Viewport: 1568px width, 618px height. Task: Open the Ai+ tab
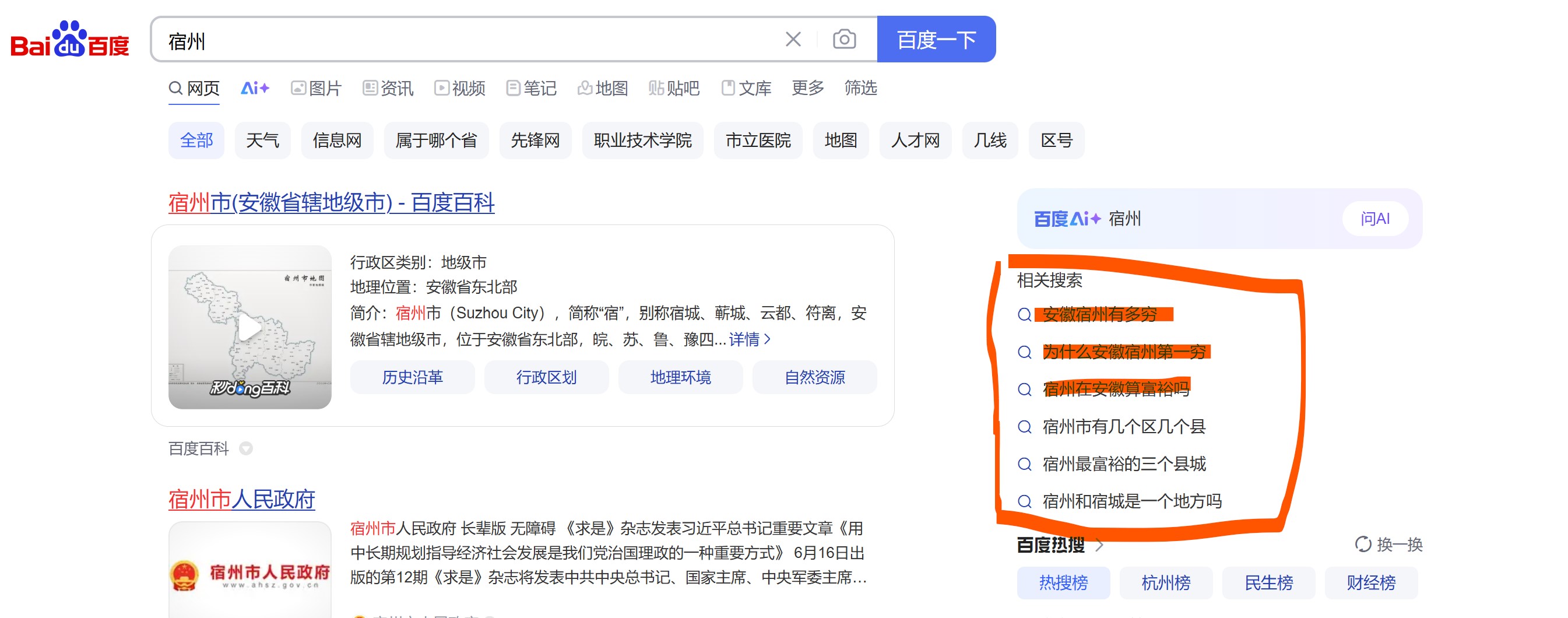pyautogui.click(x=255, y=89)
